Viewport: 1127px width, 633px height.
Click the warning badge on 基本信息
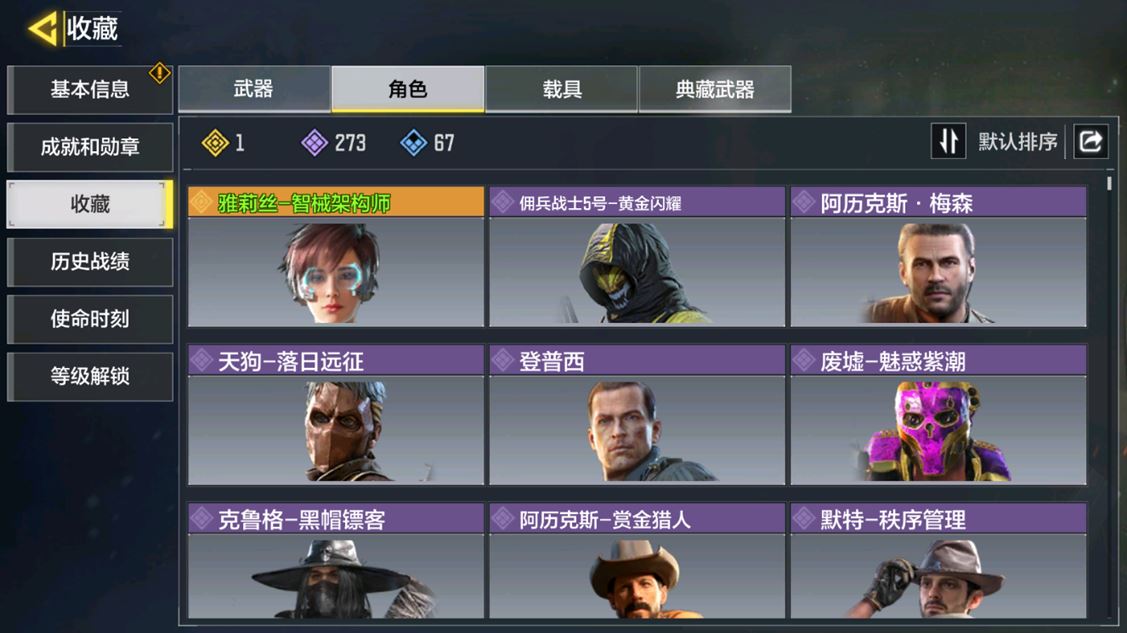click(160, 73)
